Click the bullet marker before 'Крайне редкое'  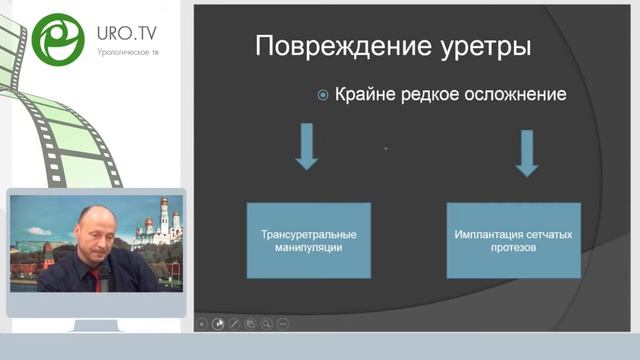(323, 95)
